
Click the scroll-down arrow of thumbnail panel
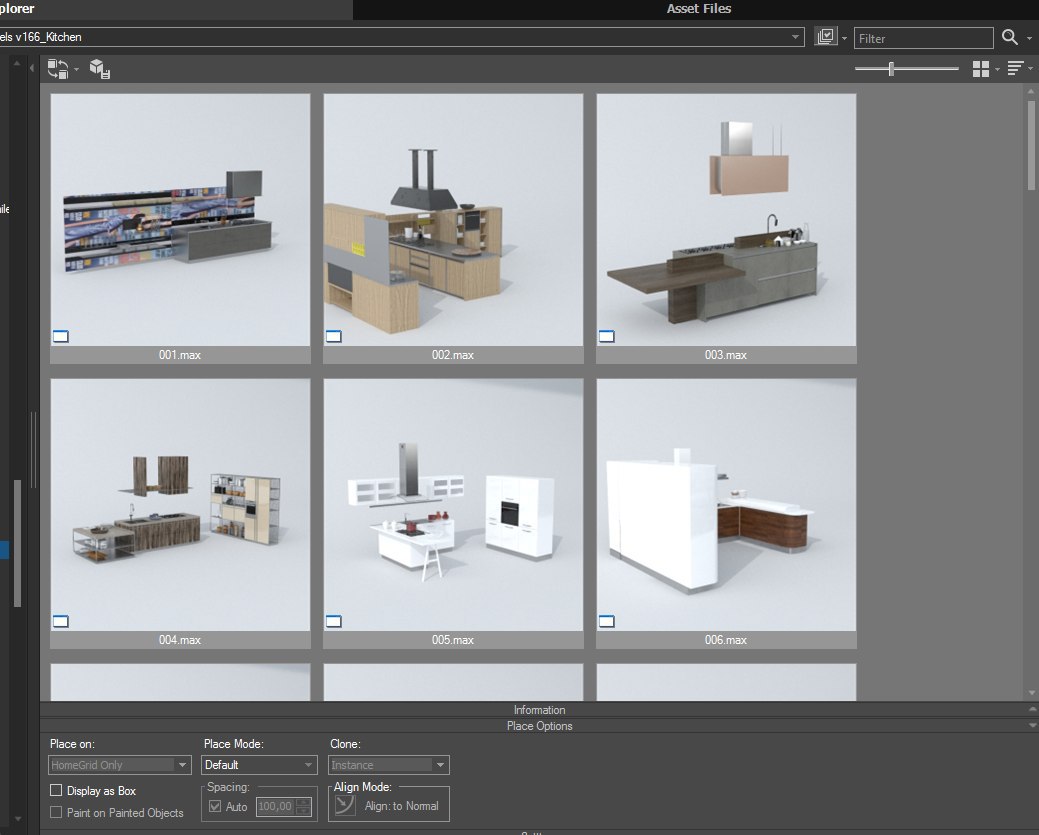point(1031,693)
